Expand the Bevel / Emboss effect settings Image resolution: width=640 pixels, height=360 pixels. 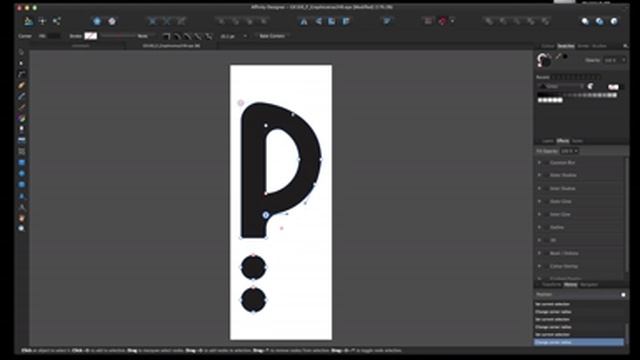click(539, 253)
